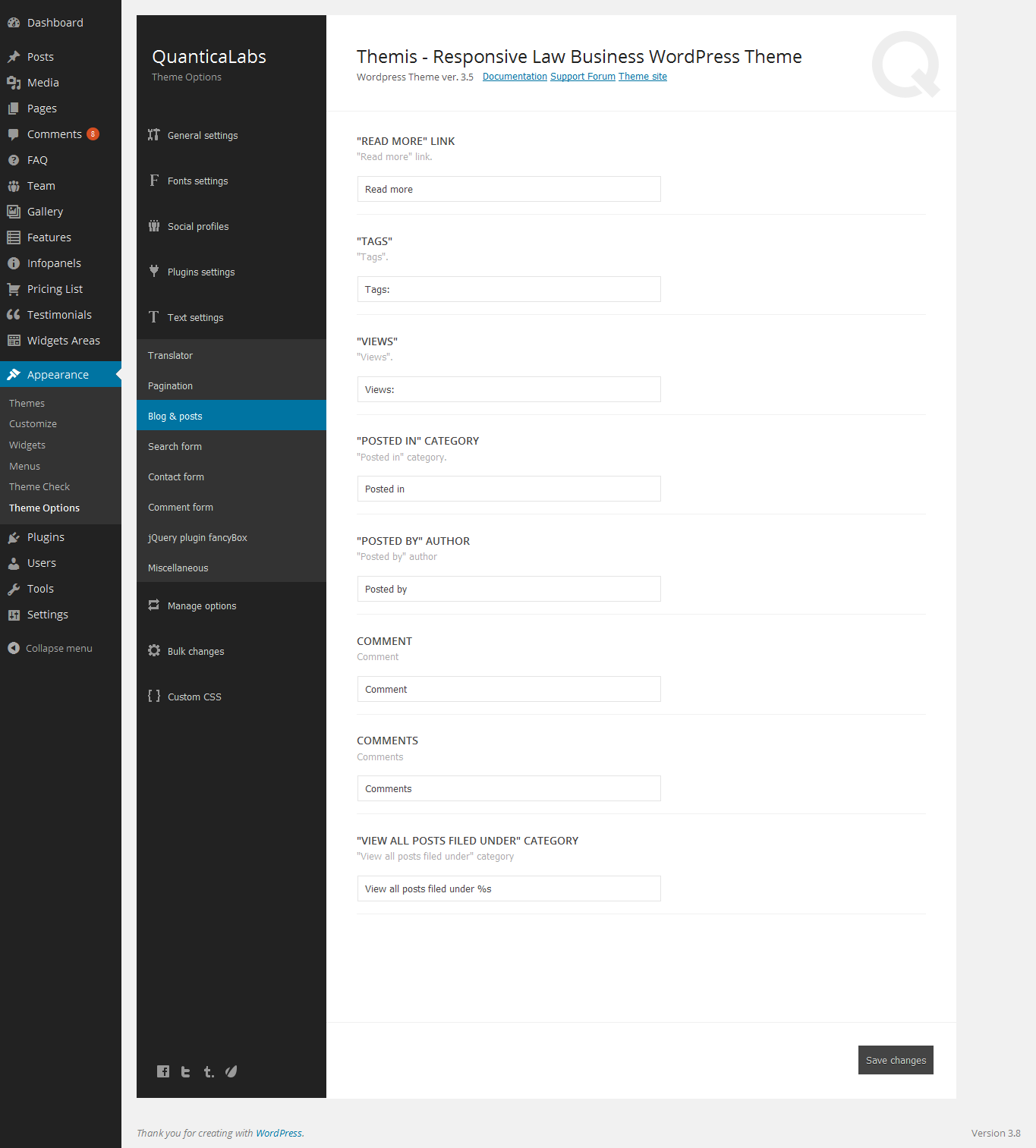Click the Comments speech bubble icon

(14, 134)
